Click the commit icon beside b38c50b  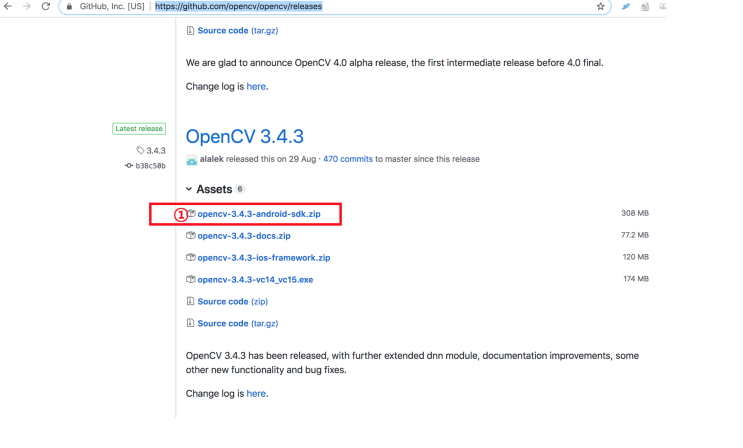pyautogui.click(x=129, y=166)
